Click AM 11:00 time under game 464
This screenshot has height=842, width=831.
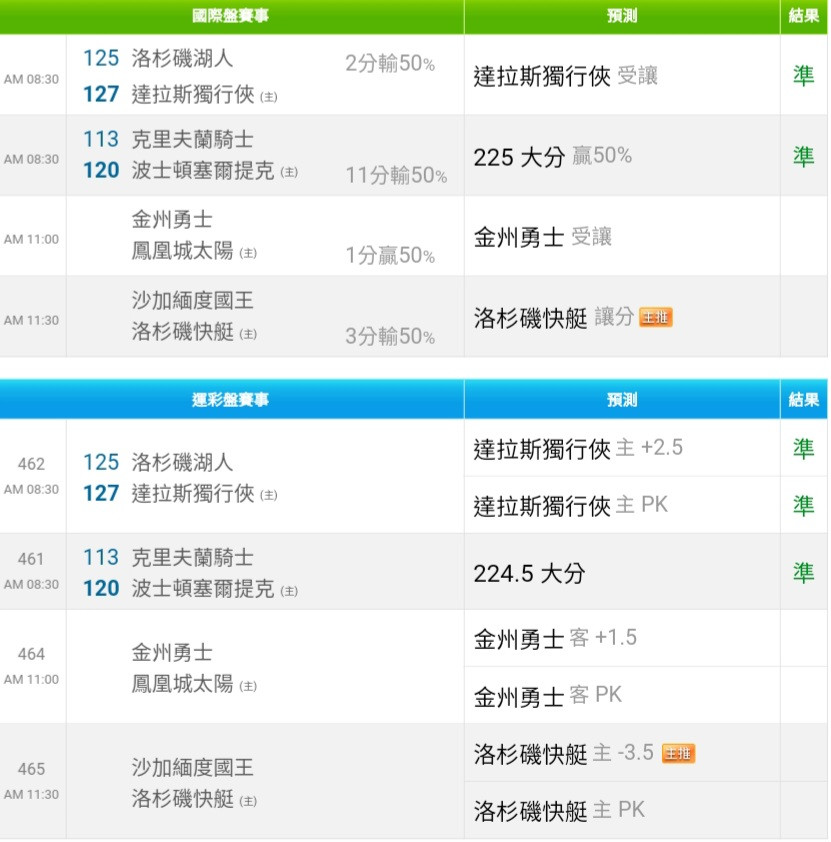pos(31,679)
